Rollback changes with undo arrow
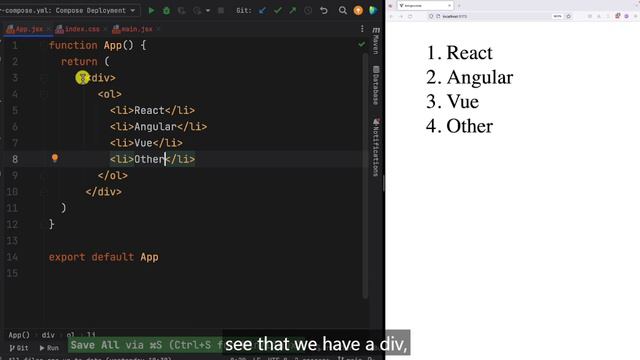Screen dimensions: 640x360 (x=324, y=11)
